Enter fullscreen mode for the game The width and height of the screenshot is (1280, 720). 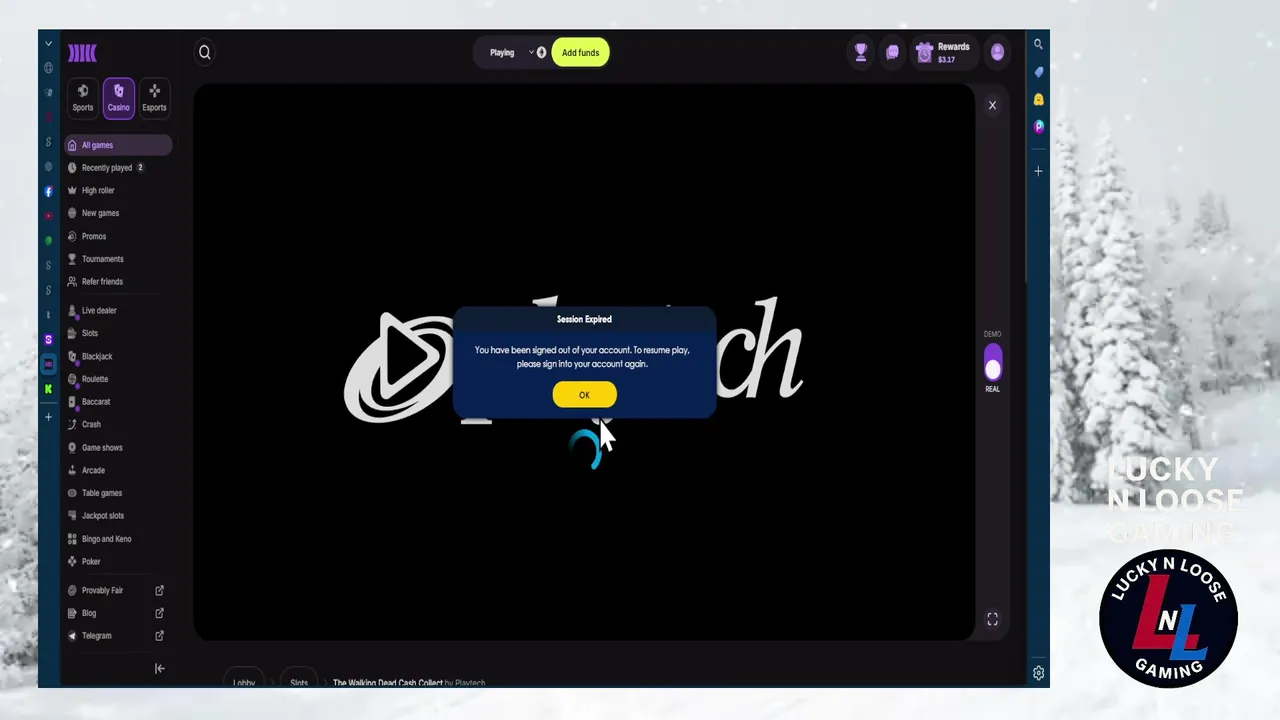[992, 620]
